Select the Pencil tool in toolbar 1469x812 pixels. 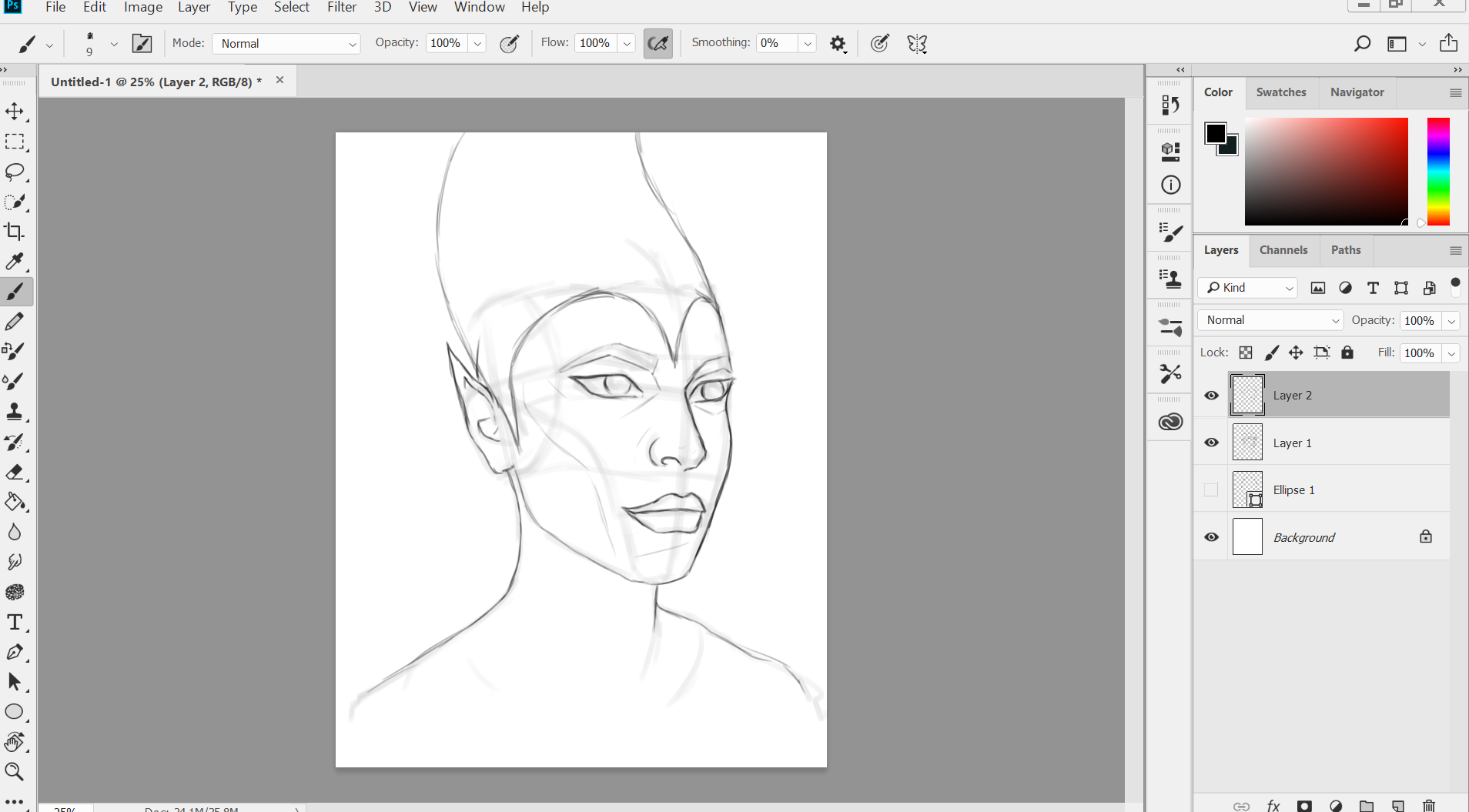click(15, 322)
